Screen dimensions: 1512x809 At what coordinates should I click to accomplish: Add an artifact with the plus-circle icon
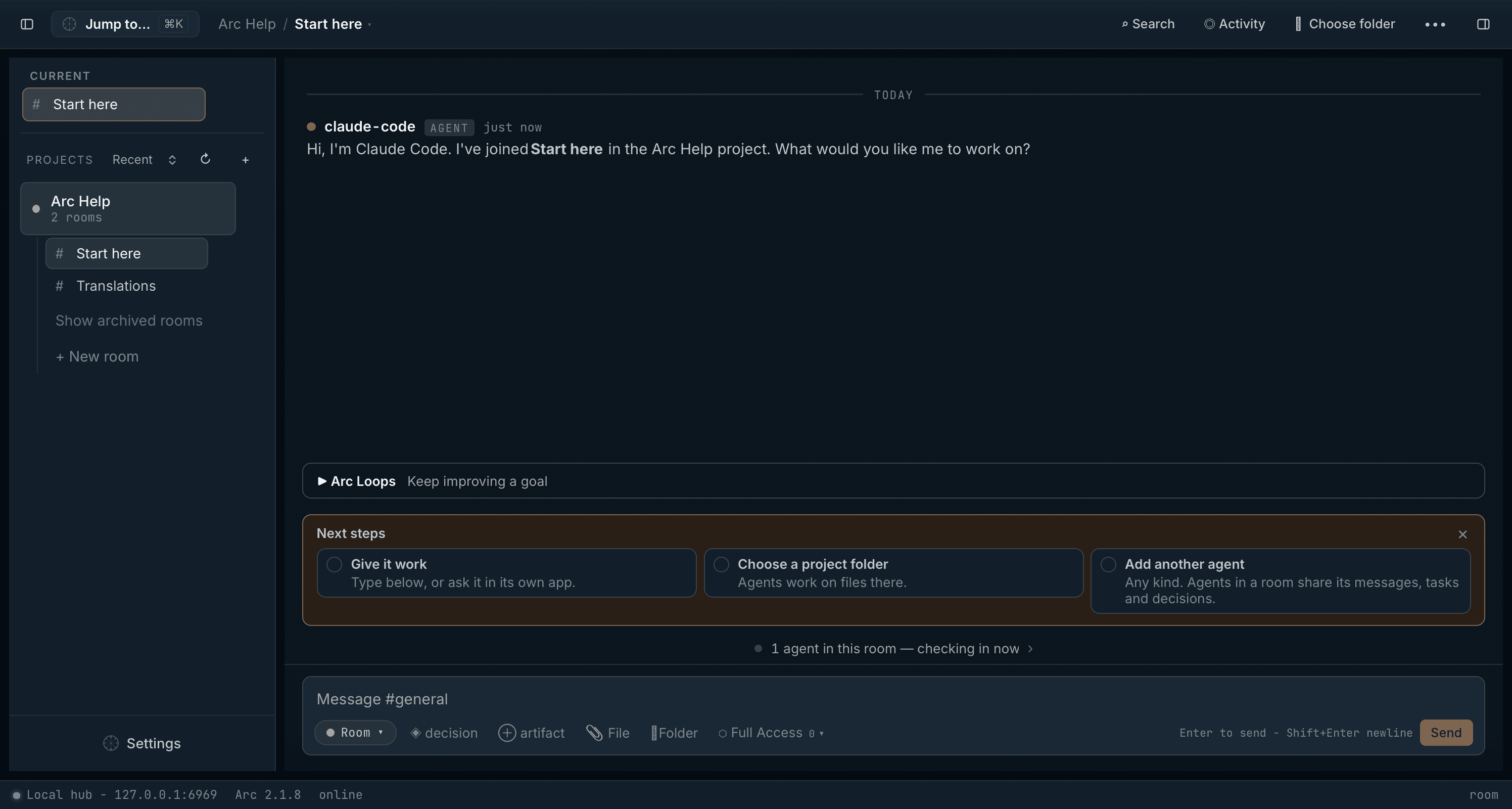point(531,733)
